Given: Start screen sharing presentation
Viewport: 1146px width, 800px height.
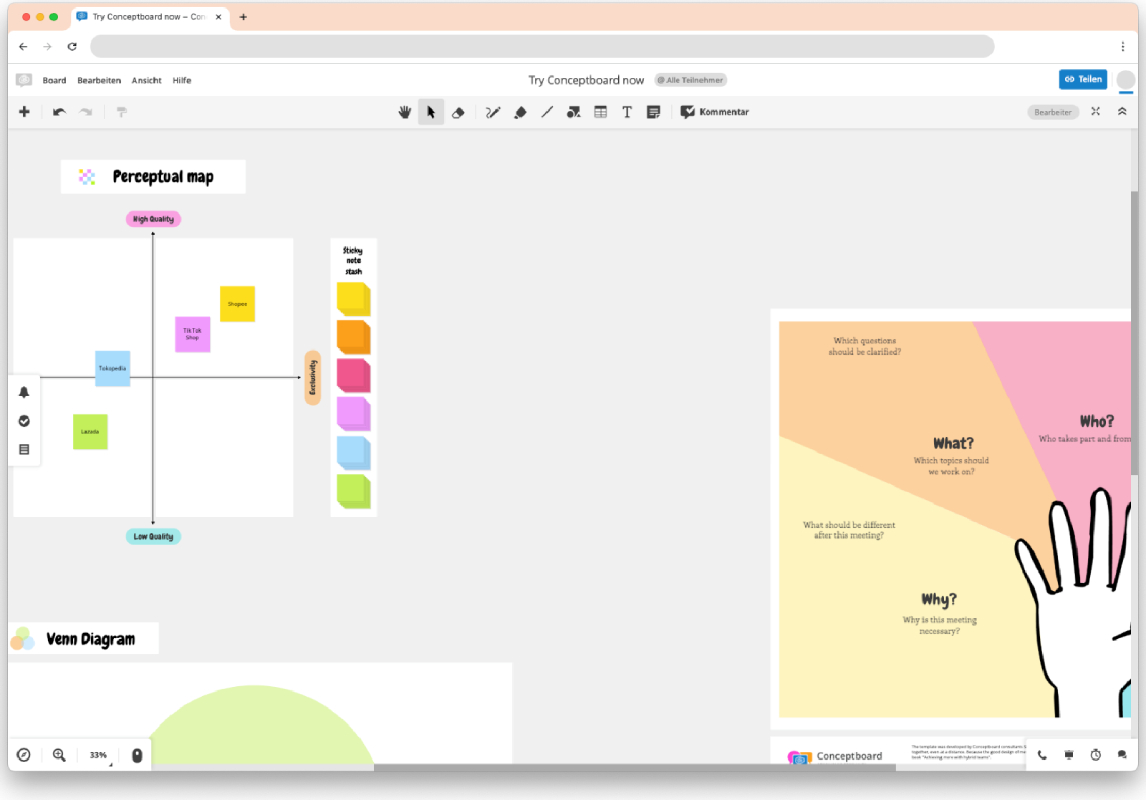Looking at the screenshot, I should click(x=1069, y=755).
